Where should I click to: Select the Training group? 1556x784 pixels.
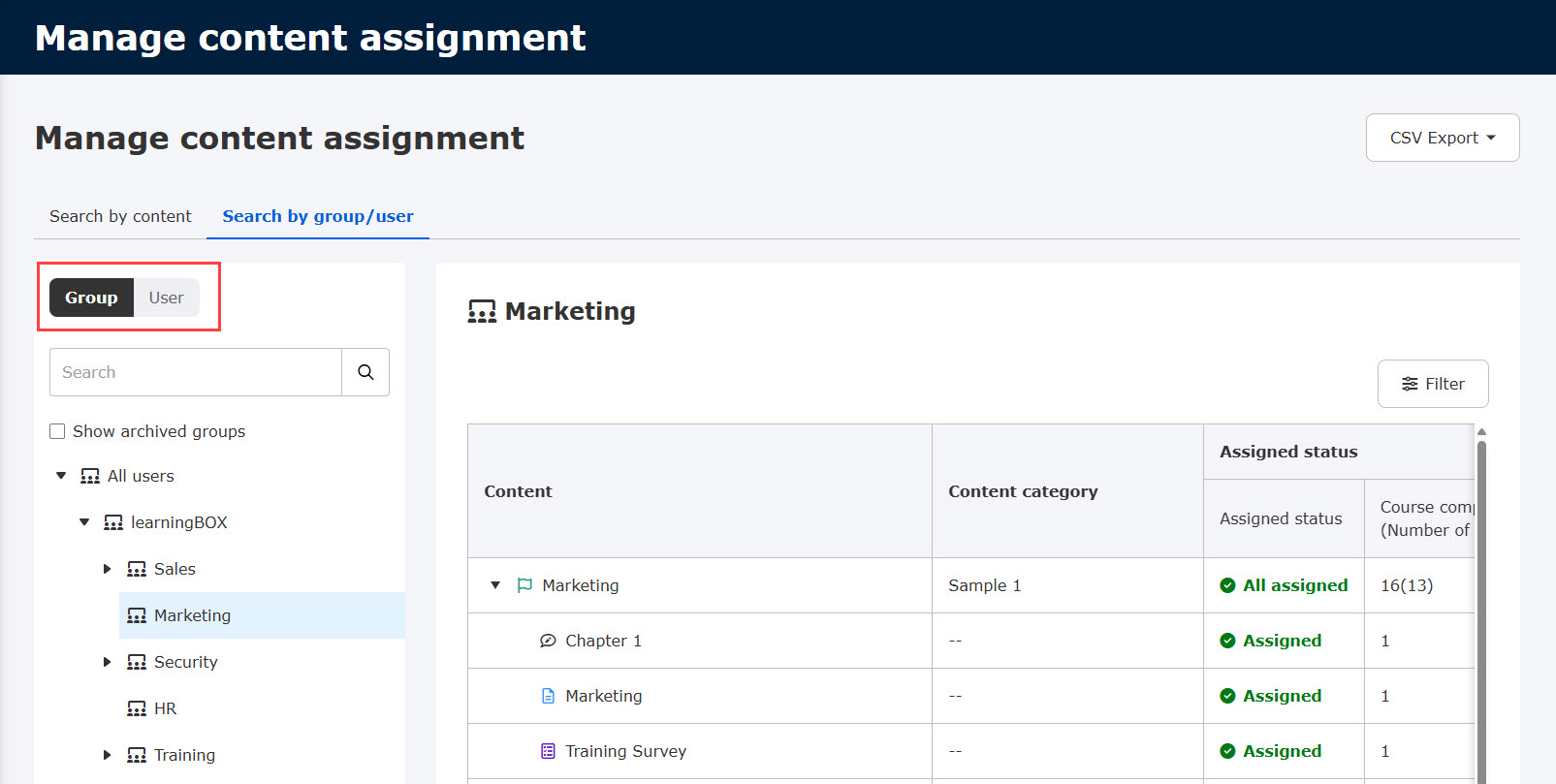click(184, 755)
